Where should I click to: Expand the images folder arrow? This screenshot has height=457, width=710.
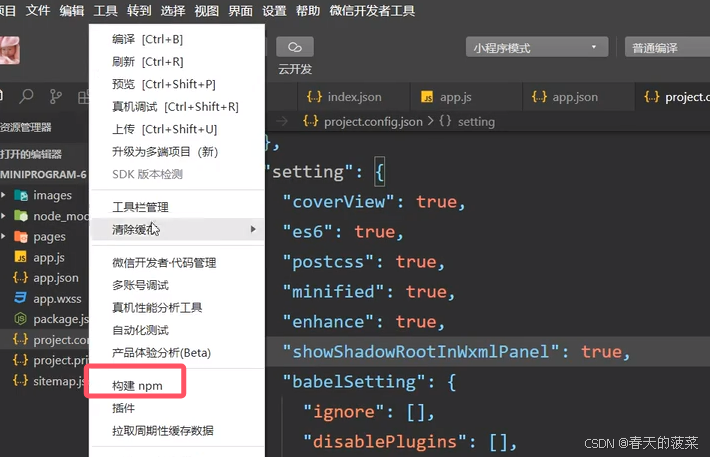tap(4, 195)
